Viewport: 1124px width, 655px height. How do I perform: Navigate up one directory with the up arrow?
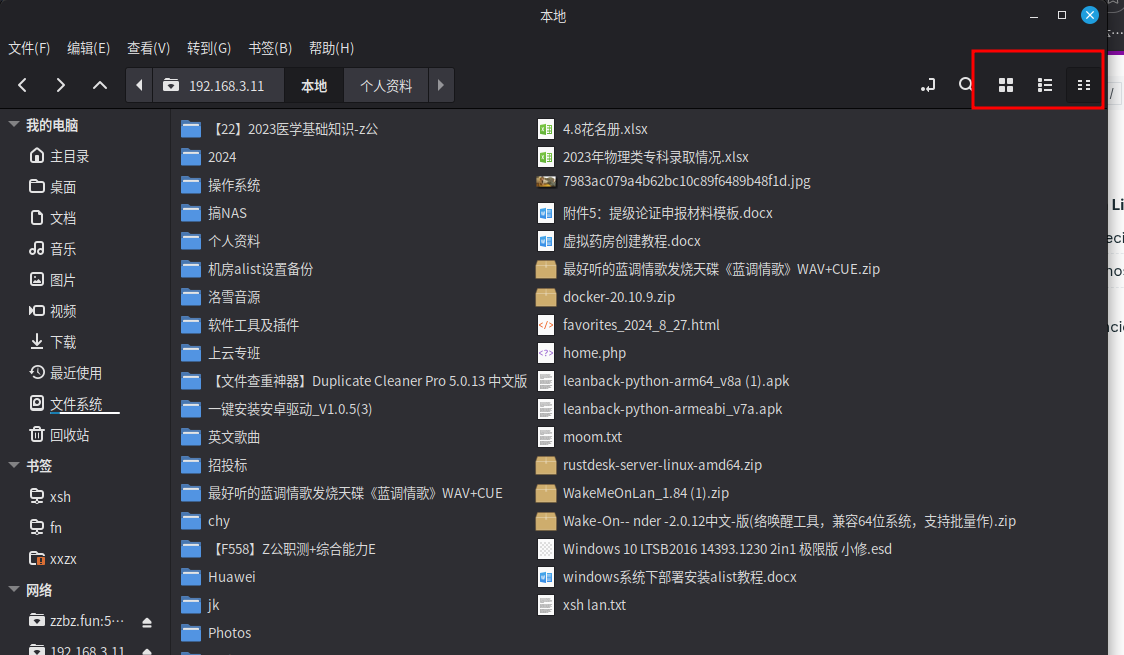pyautogui.click(x=98, y=85)
